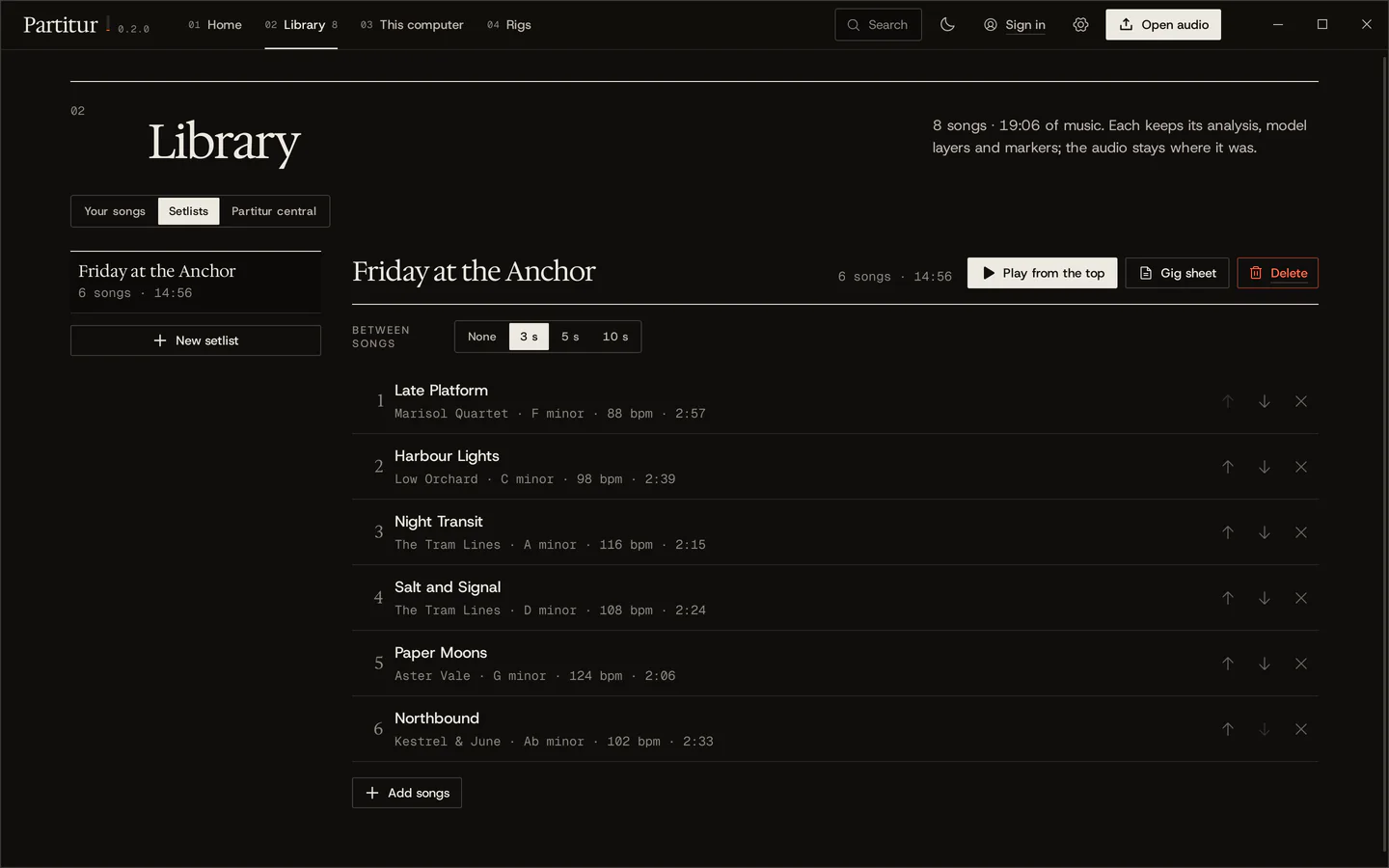1389x868 pixels.
Task: Remove Northbound from setlist
Action: [x=1301, y=729]
